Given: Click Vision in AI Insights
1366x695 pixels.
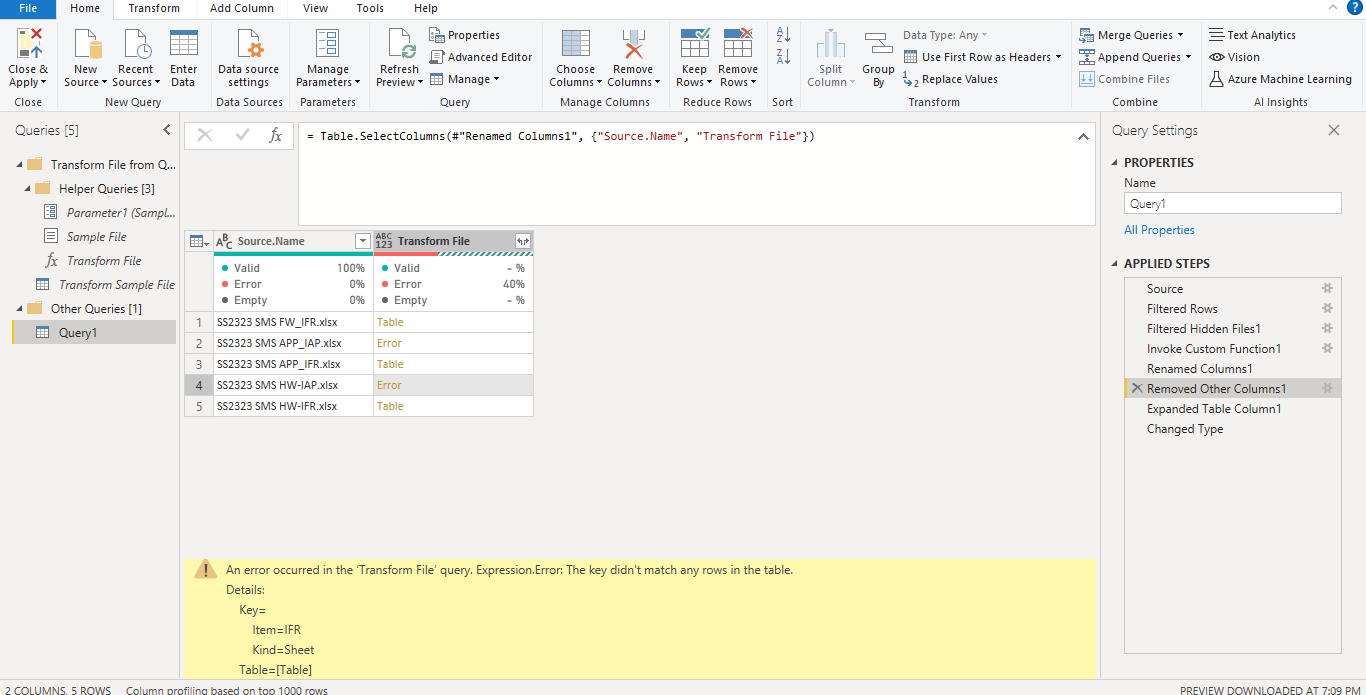Looking at the screenshot, I should coord(1235,57).
